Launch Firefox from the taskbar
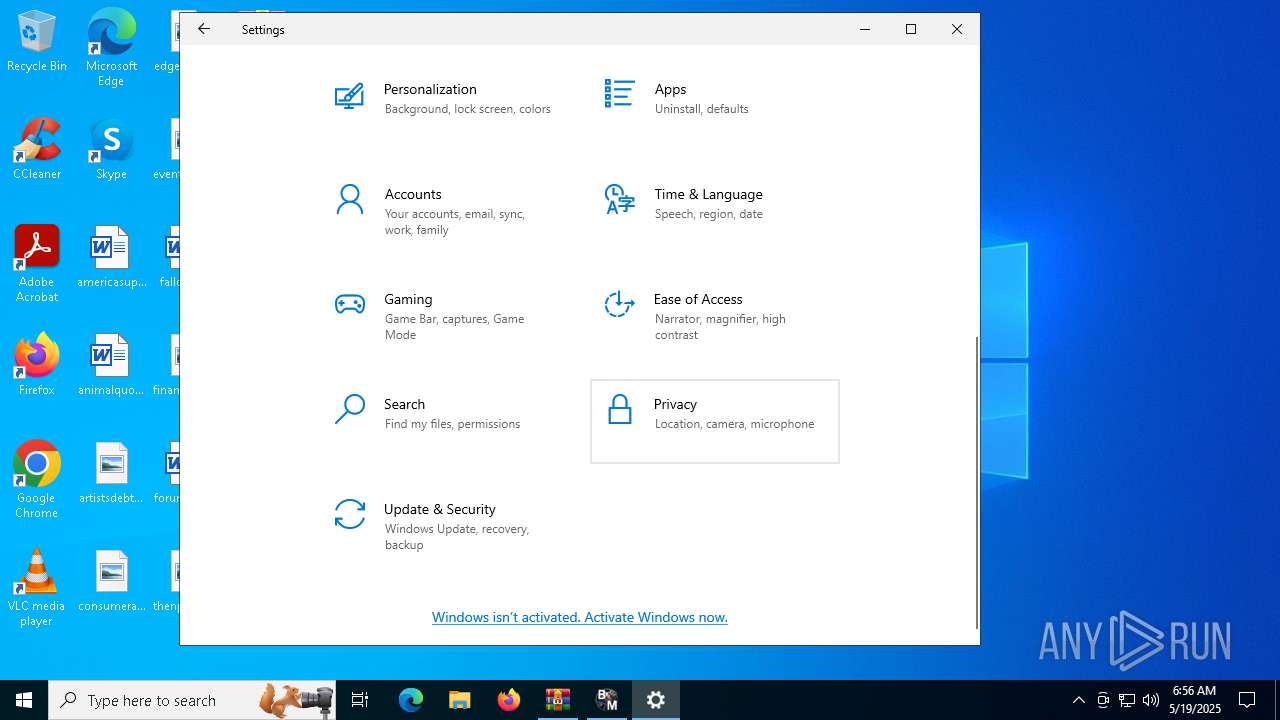This screenshot has height=720, width=1280. [x=509, y=700]
